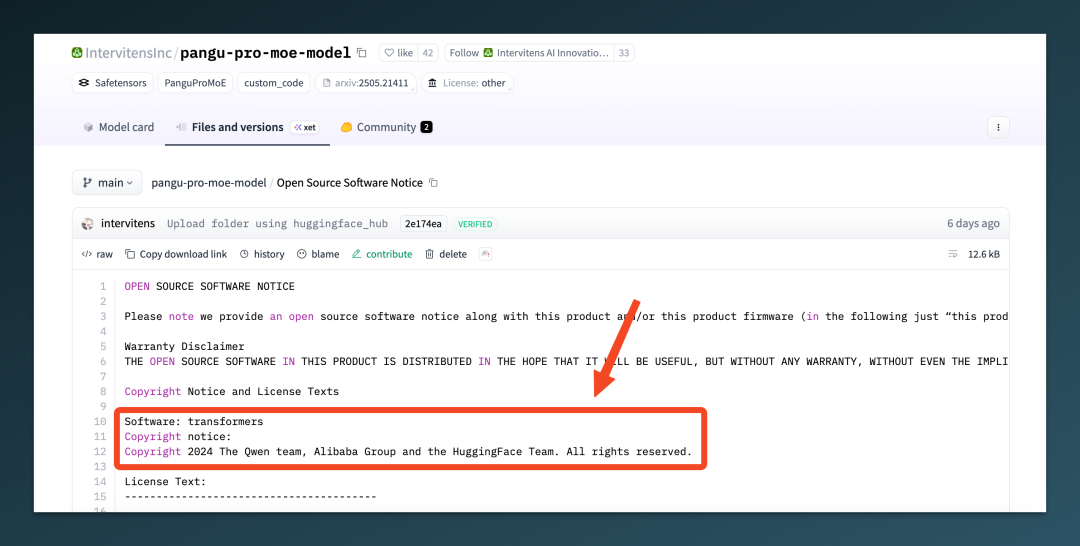Click the Copyright 2024 The Qwen team line
The height and width of the screenshot is (546, 1080).
coord(408,452)
